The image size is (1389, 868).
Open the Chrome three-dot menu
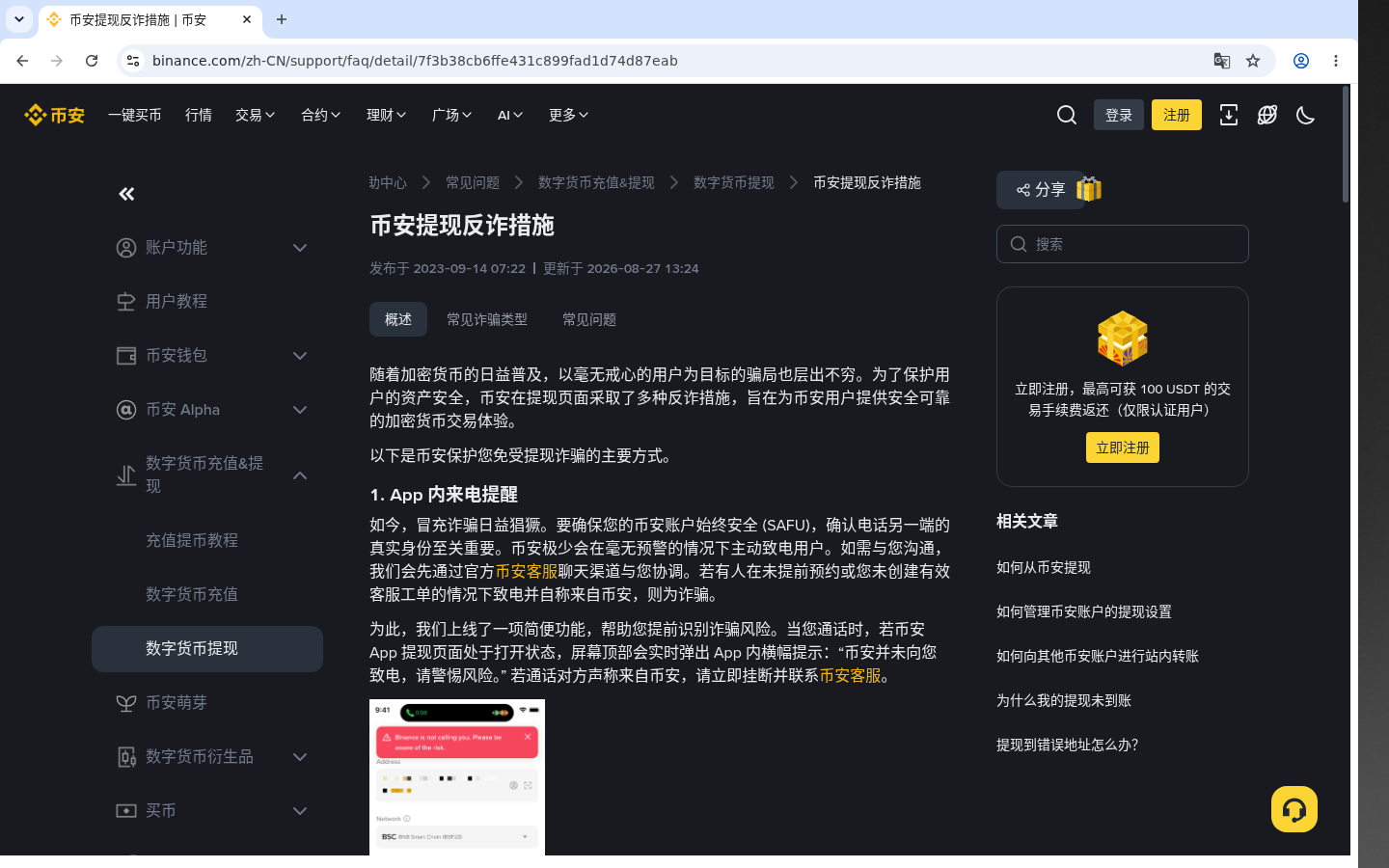coord(1336,61)
